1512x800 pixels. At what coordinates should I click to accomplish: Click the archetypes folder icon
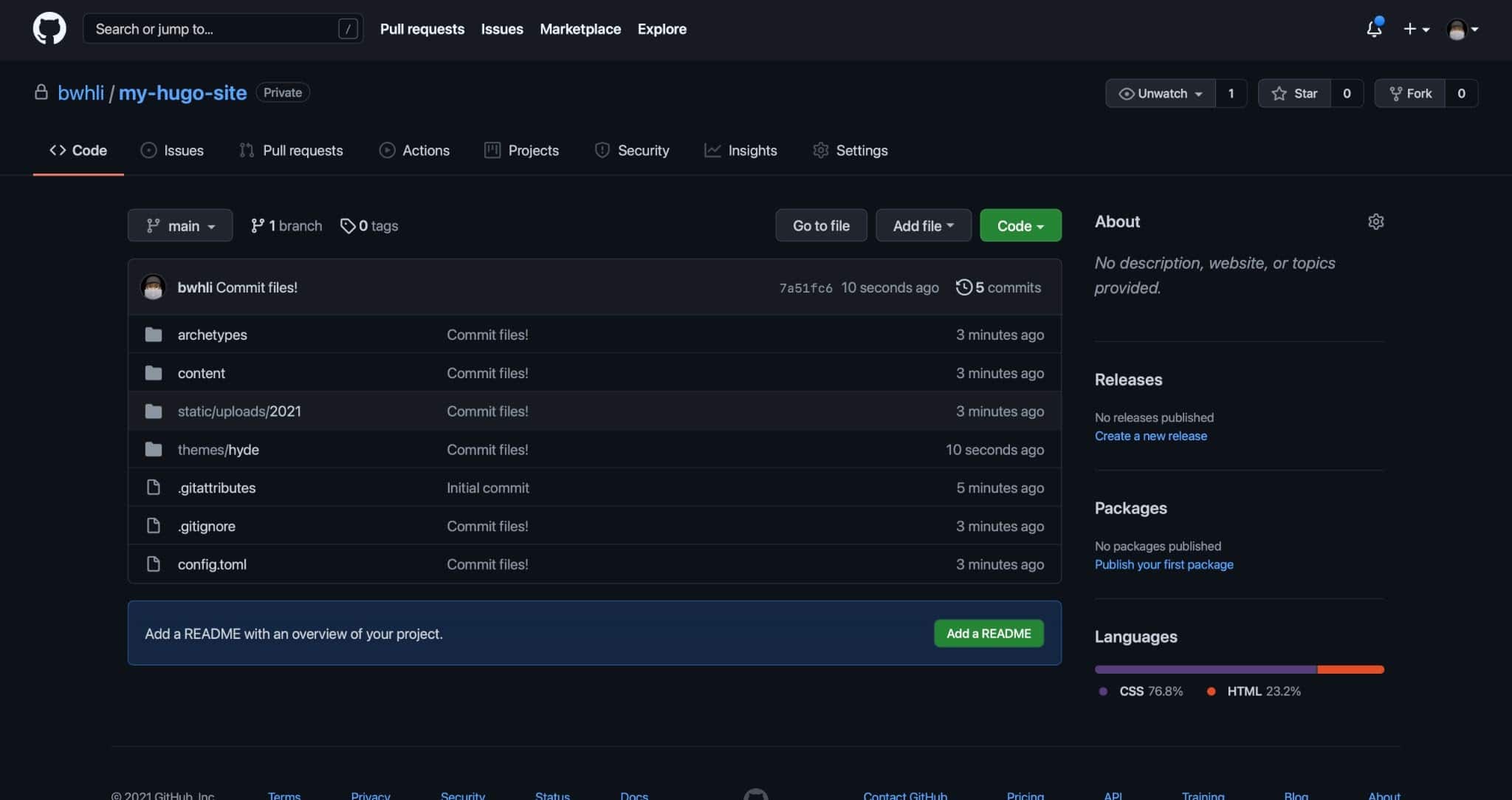(154, 335)
